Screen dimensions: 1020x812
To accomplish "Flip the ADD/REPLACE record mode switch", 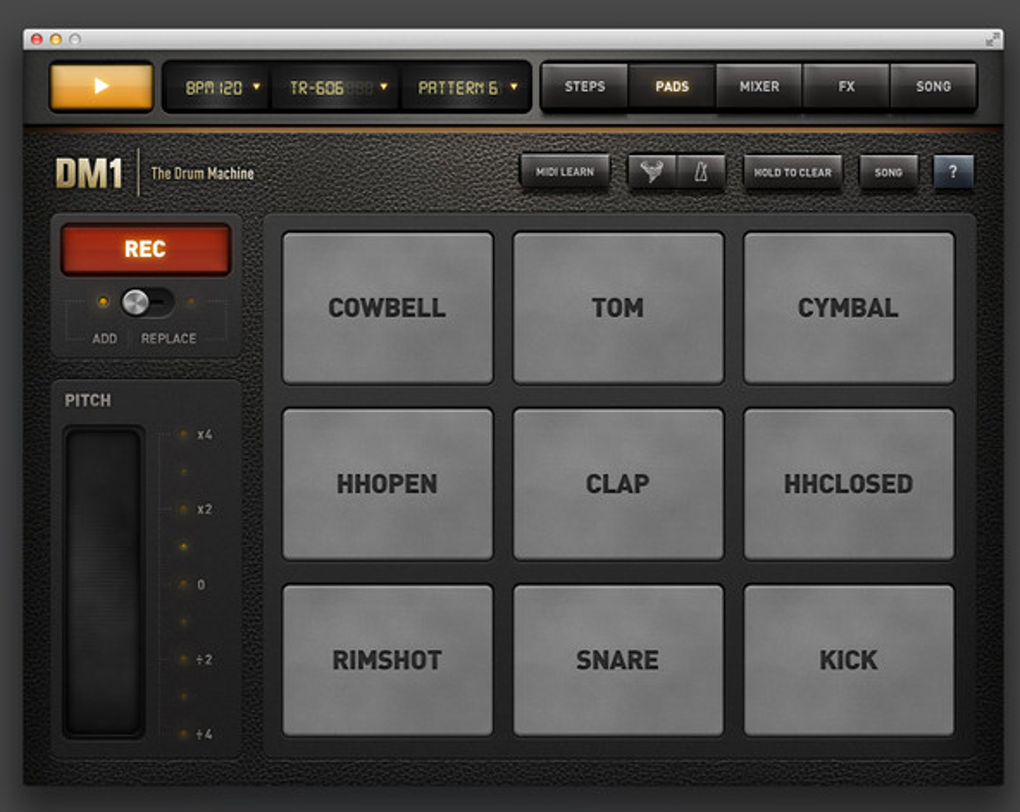I will point(147,303).
